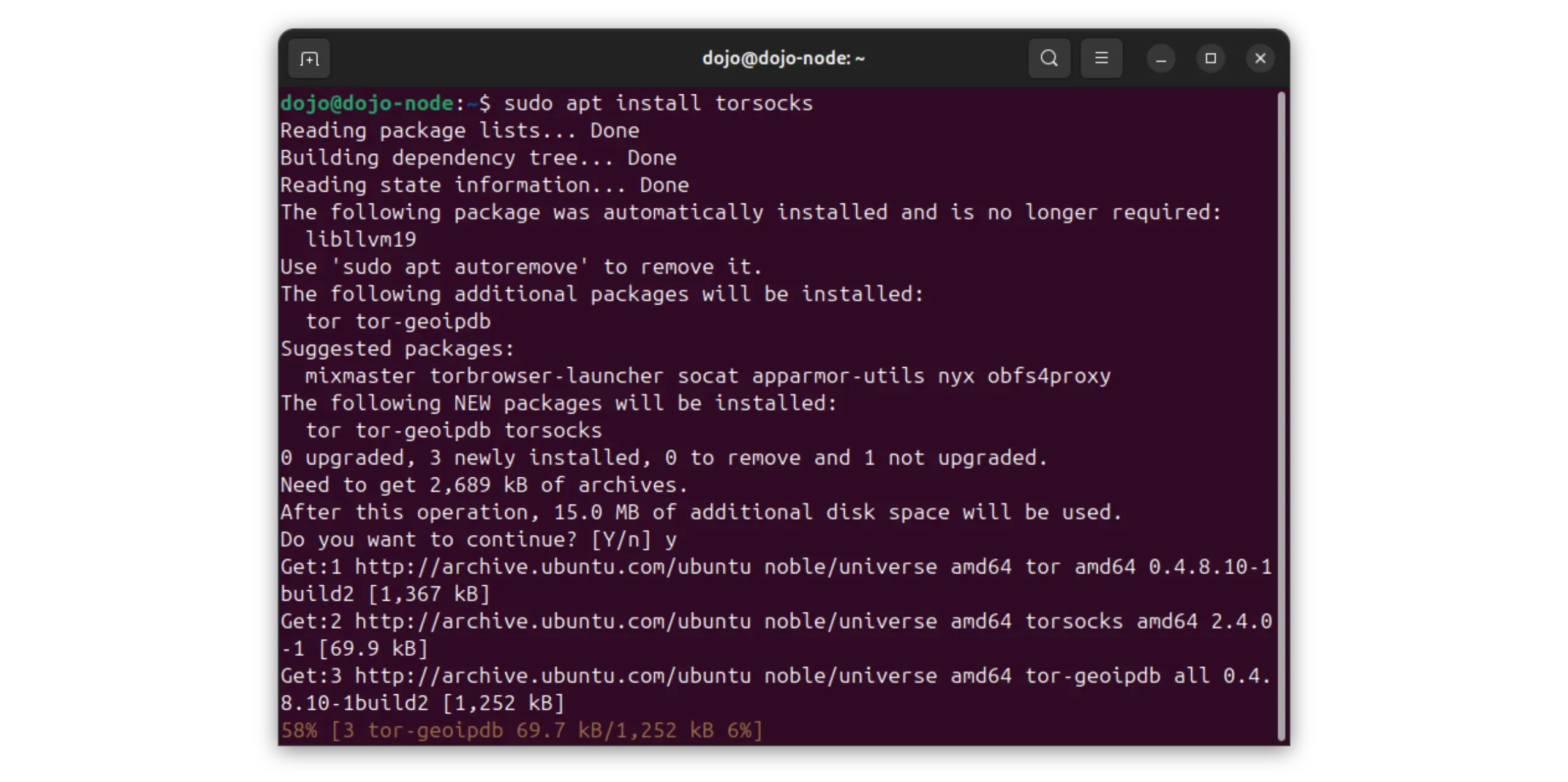Click the terminal's vertical scrollbar
The width and height of the screenshot is (1568, 782).
[1281, 416]
